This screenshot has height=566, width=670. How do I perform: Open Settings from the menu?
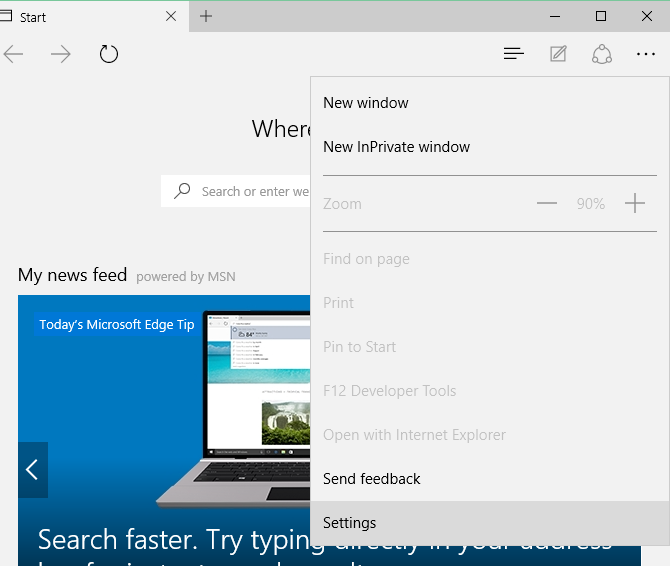point(490,523)
